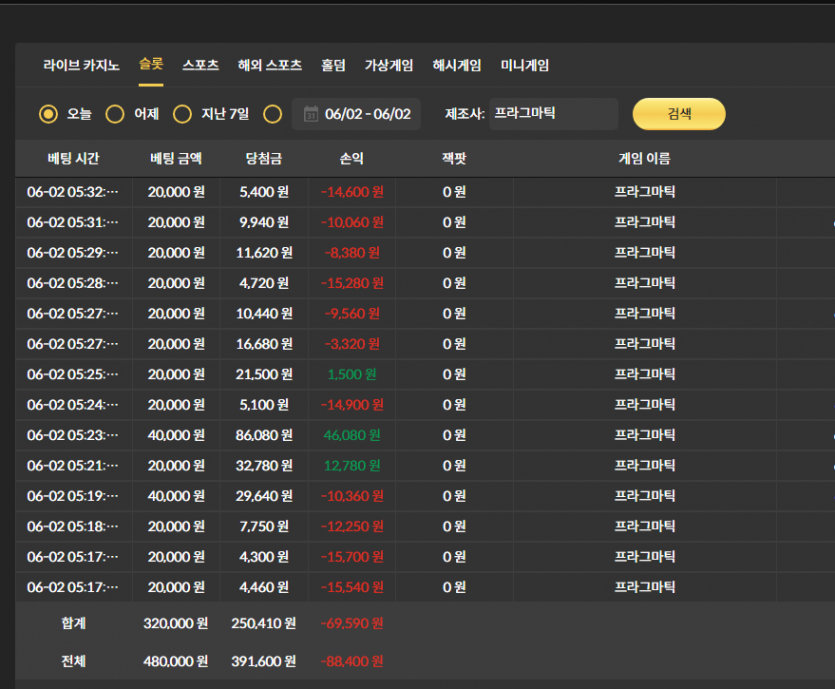Click the 11,620 원 winnings cell

(264, 253)
